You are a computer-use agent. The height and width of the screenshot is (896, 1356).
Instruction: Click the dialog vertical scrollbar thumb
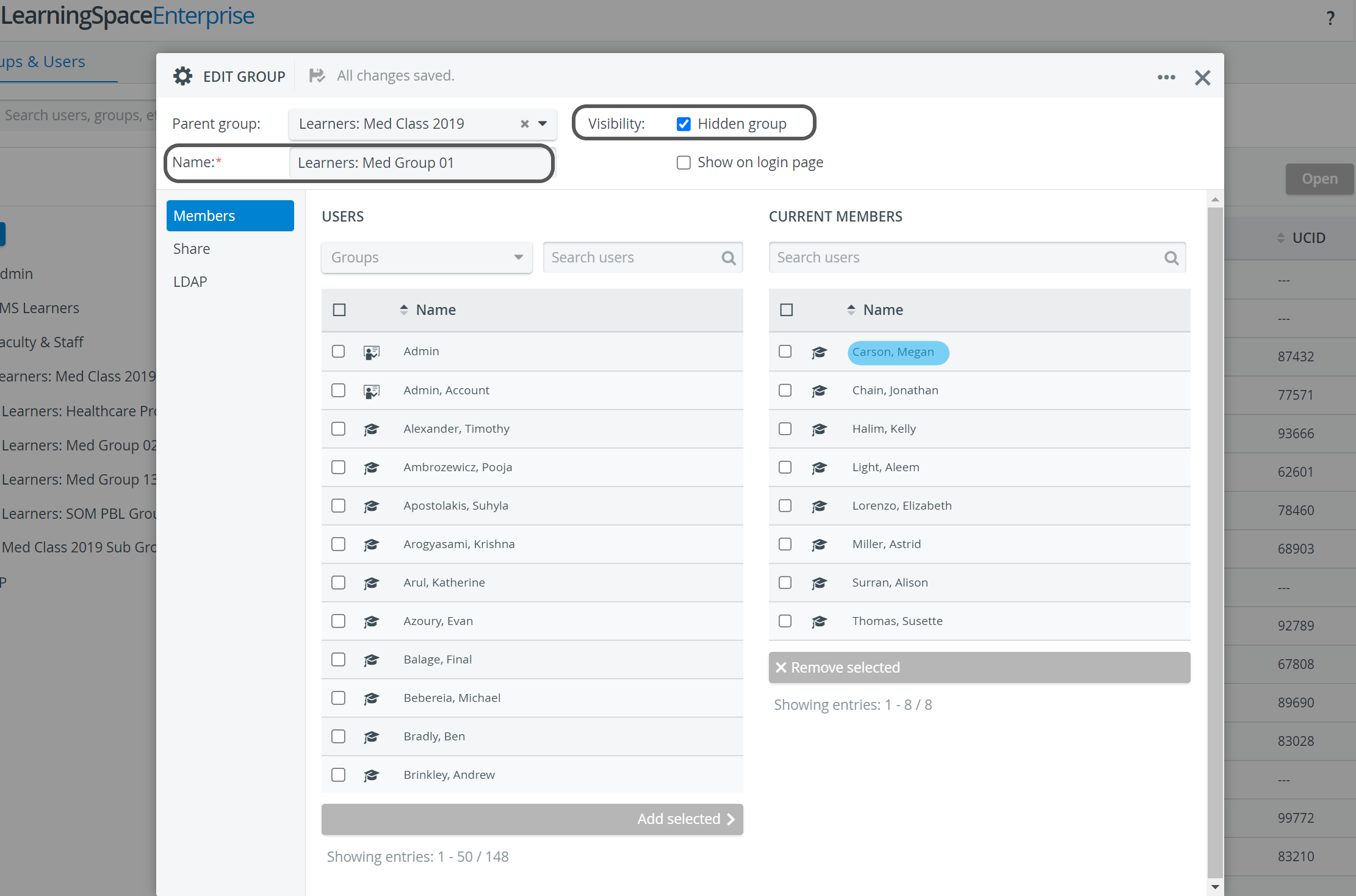click(x=1215, y=543)
